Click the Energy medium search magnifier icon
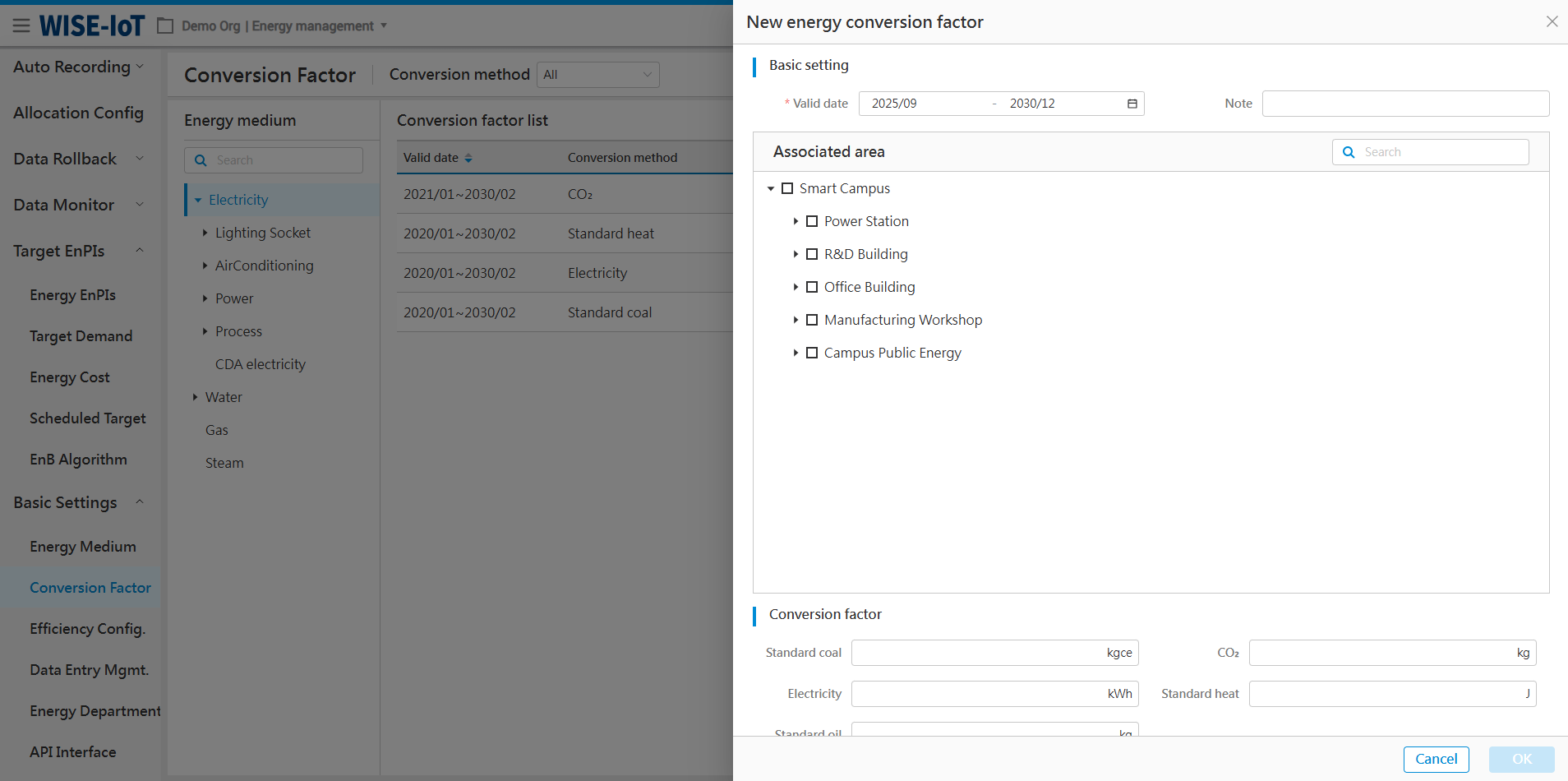Screen dimensions: 1568x781 click(x=201, y=160)
